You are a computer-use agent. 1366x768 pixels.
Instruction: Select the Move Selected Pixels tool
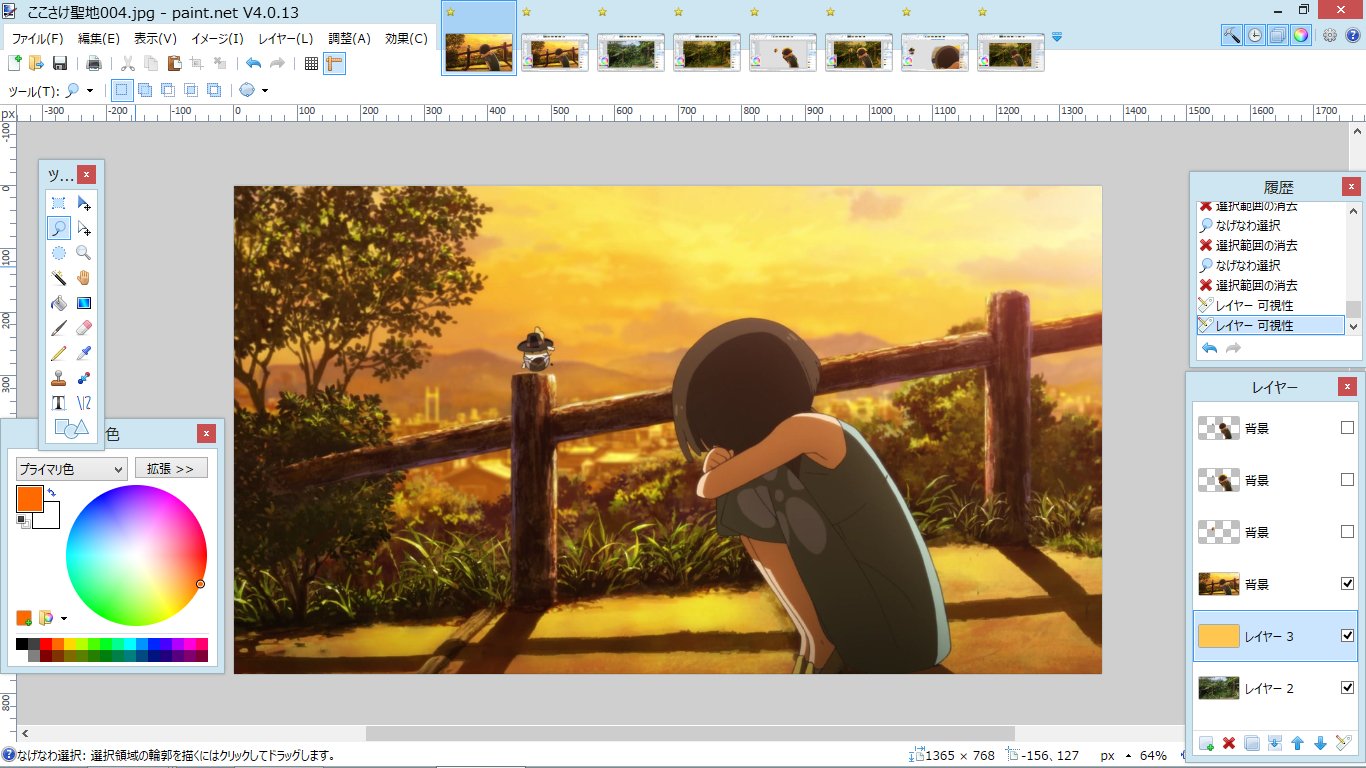click(84, 203)
